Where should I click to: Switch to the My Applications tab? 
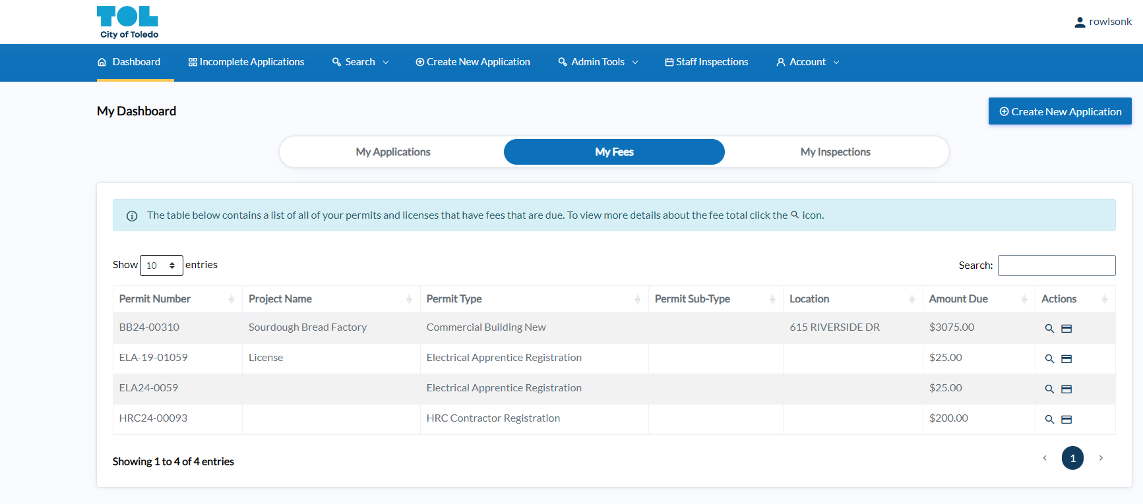click(x=393, y=152)
